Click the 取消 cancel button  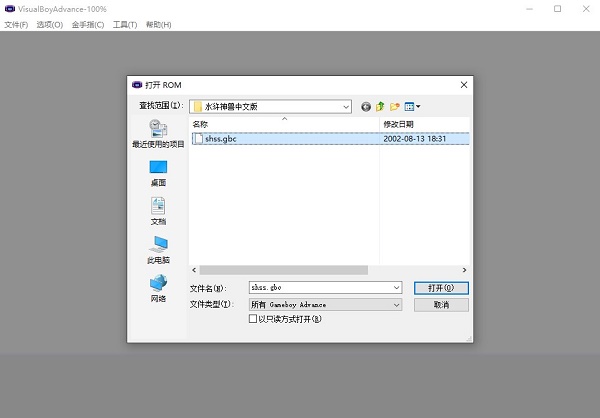tap(441, 305)
